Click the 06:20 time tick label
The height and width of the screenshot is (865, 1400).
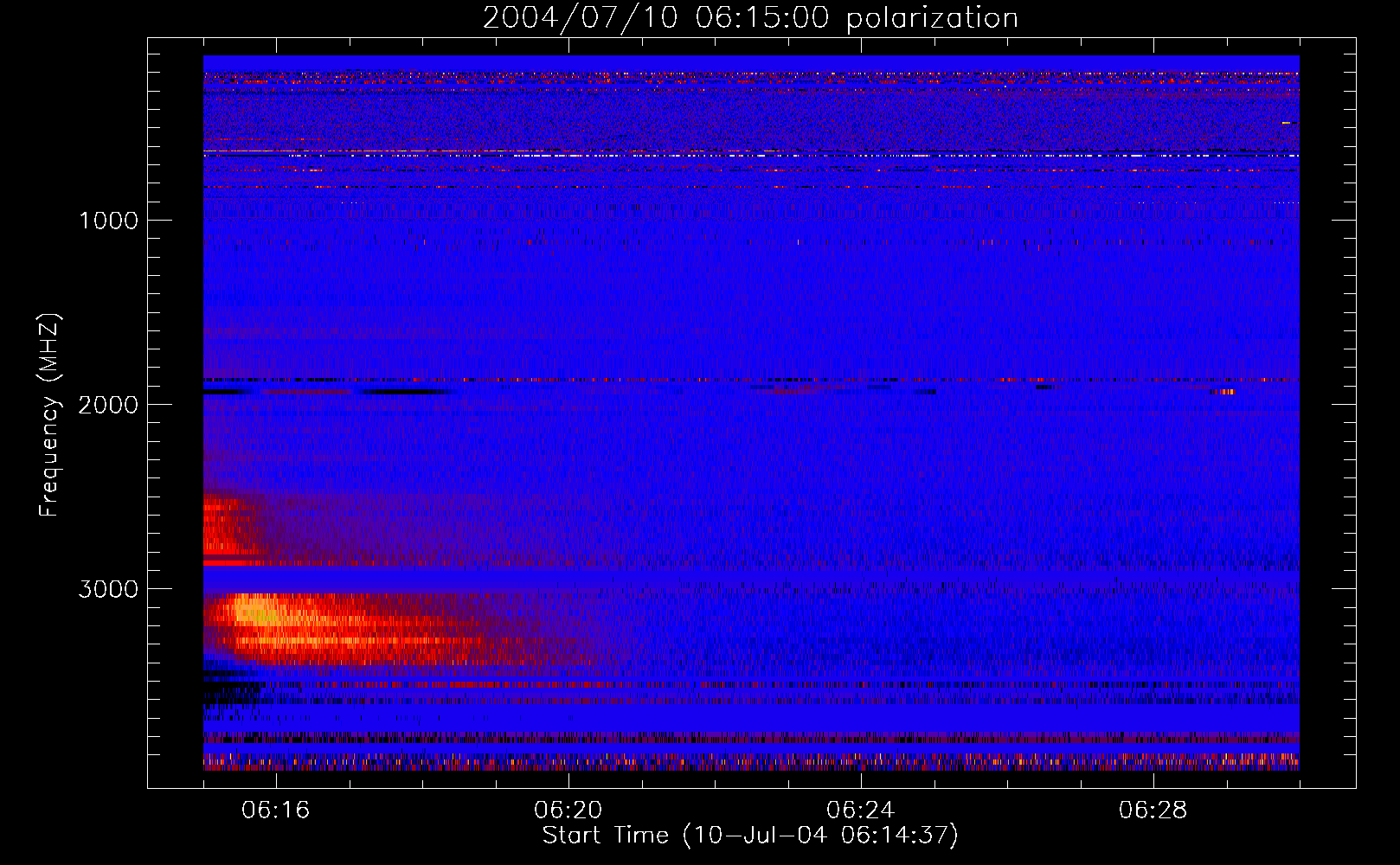pos(568,811)
